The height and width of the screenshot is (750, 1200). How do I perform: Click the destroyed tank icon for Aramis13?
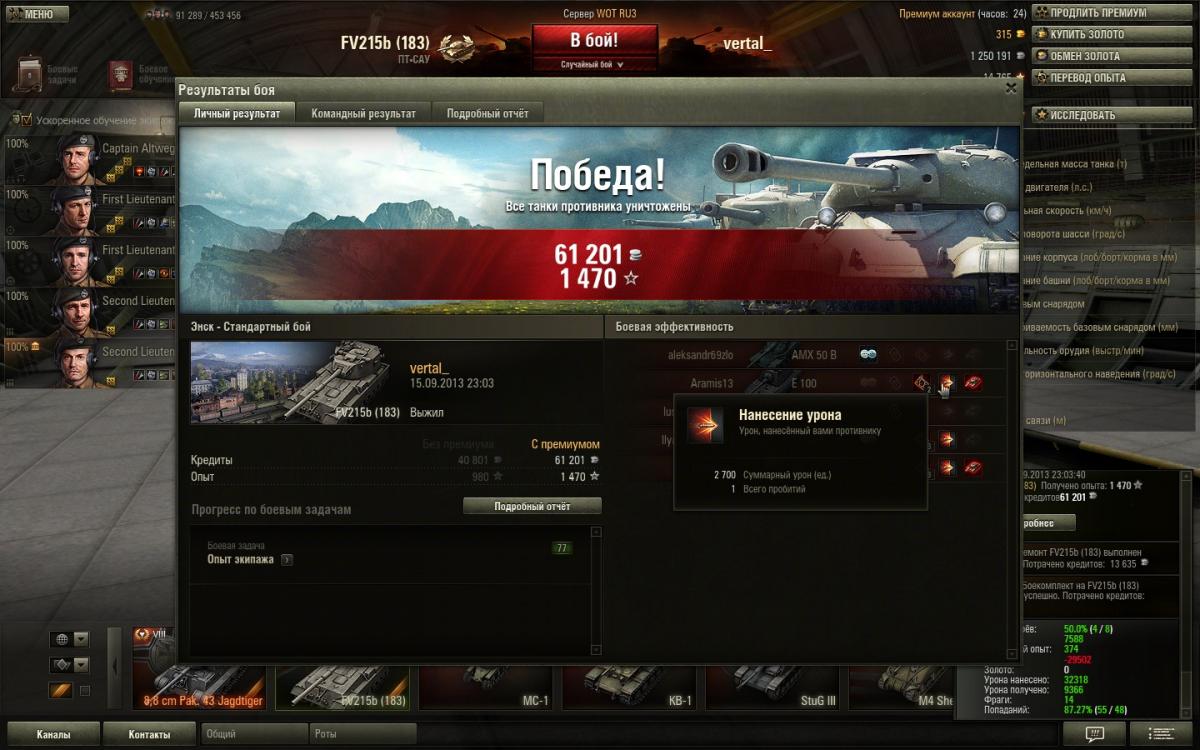point(972,383)
